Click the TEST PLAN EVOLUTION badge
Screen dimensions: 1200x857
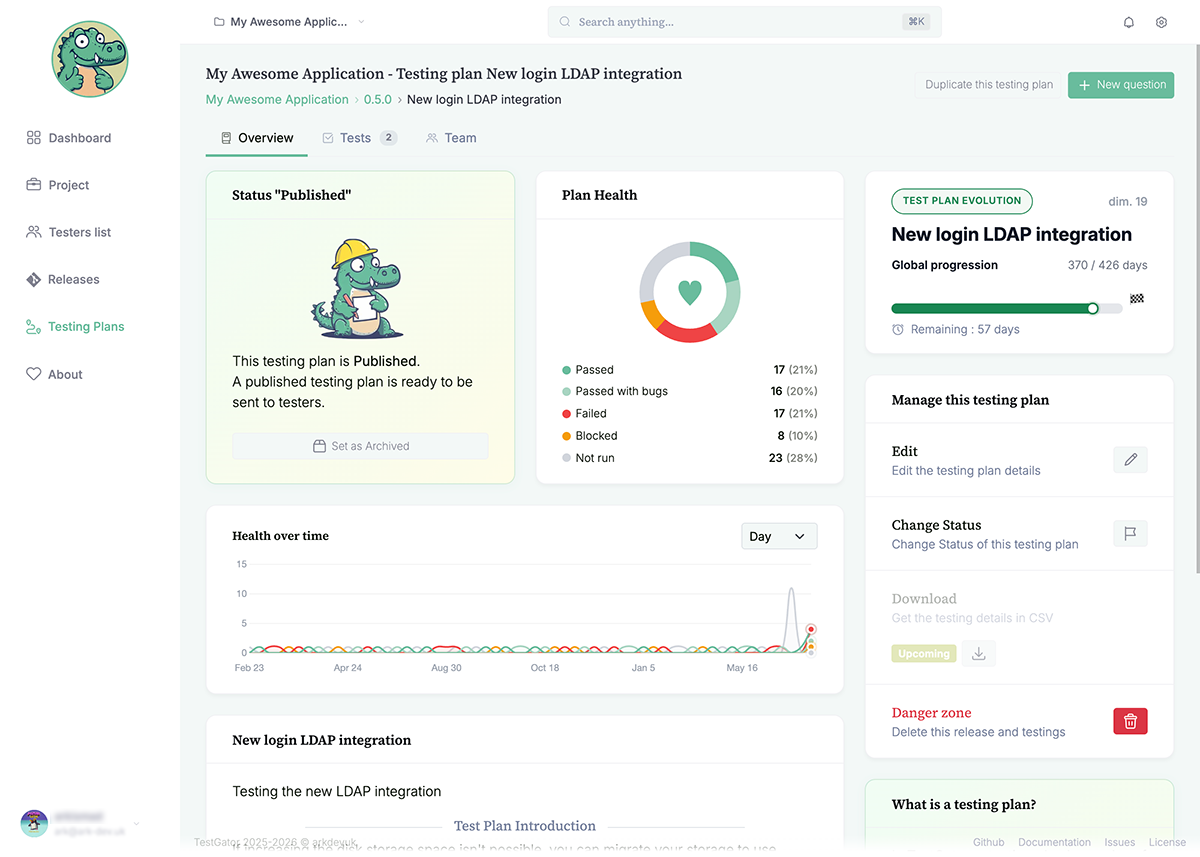click(x=962, y=201)
